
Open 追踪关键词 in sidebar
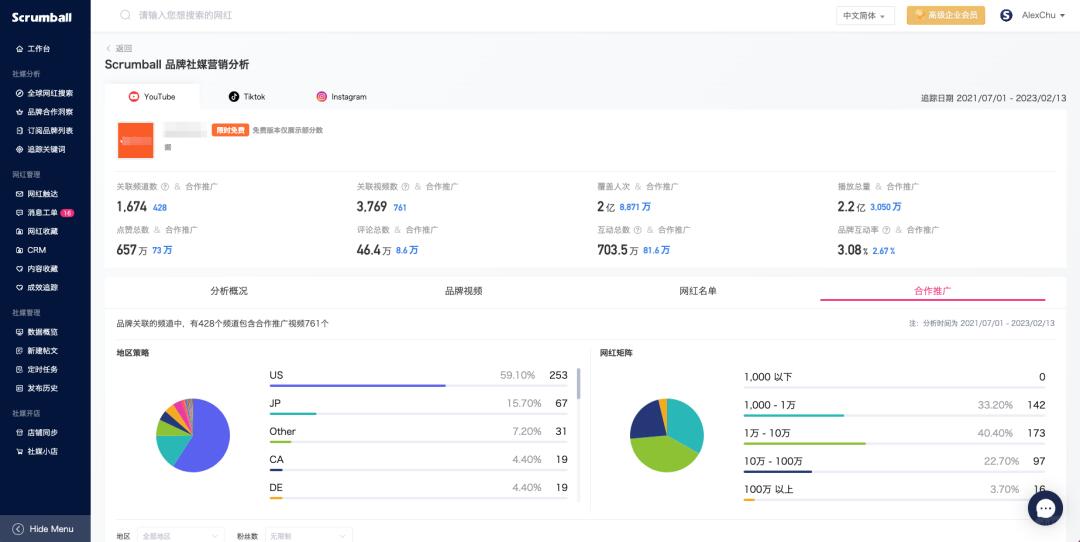[x=40, y=149]
